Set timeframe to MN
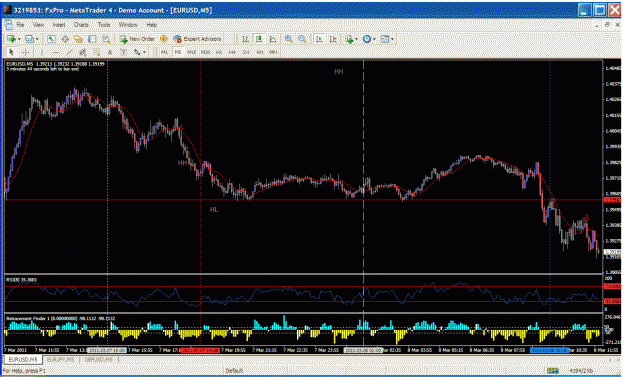Viewport: 625px width, 377px height. click(273, 52)
